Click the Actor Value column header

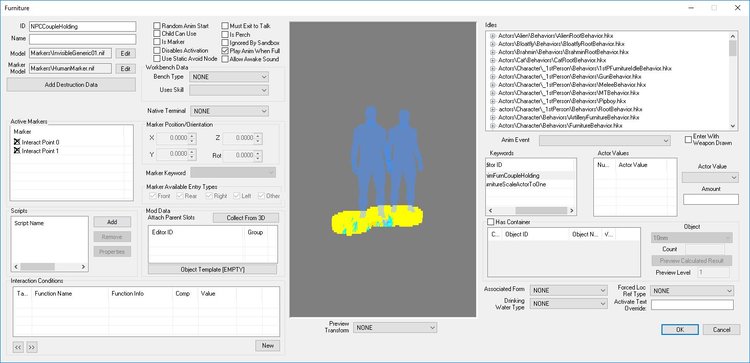pos(645,165)
